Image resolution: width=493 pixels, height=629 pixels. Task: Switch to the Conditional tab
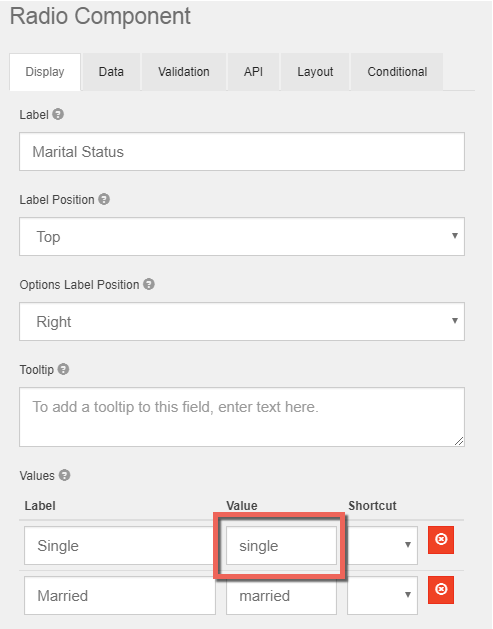click(397, 72)
